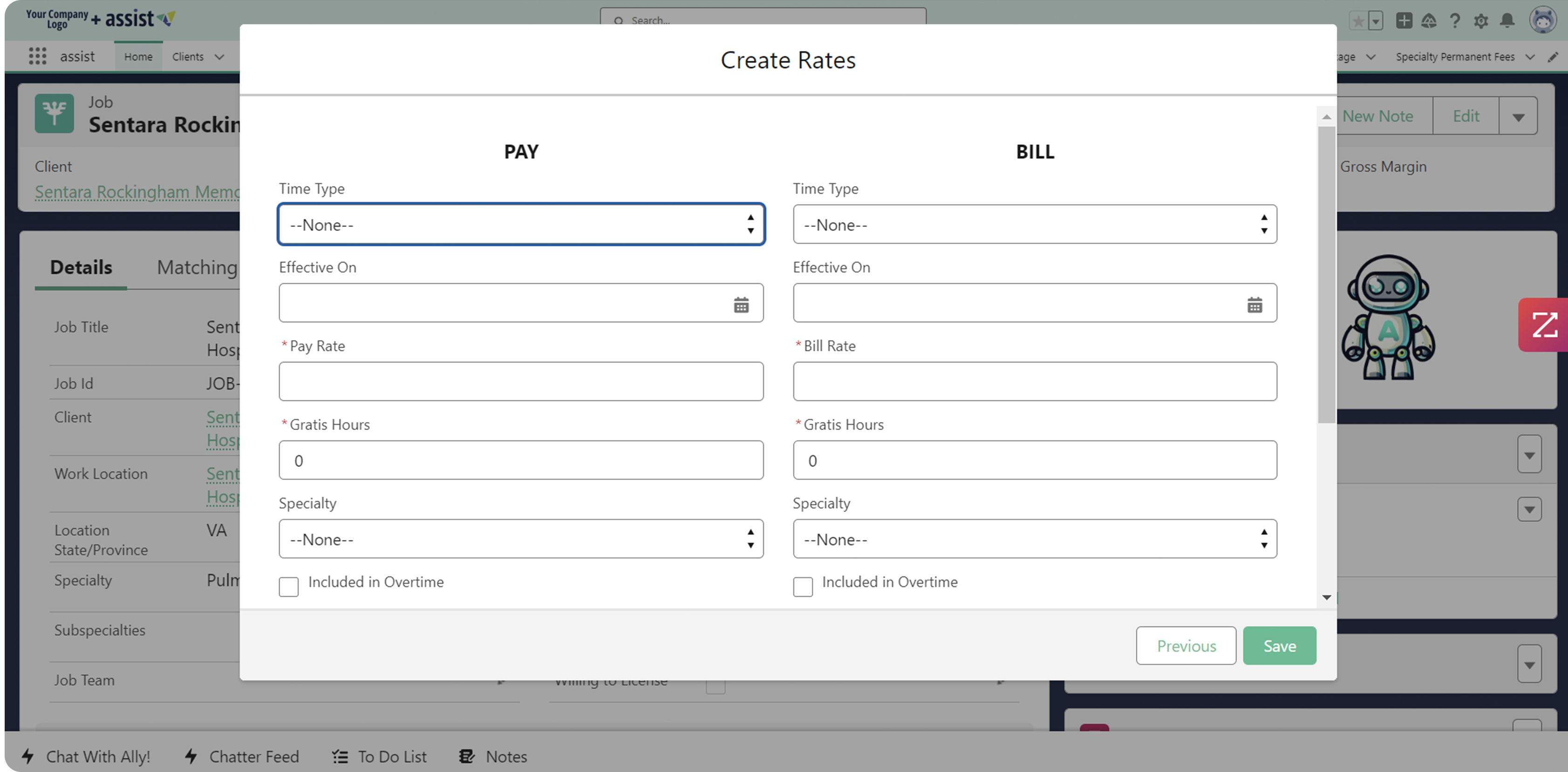Expand the Clients tab chevron
Viewport: 1568px width, 772px height.
click(x=220, y=57)
